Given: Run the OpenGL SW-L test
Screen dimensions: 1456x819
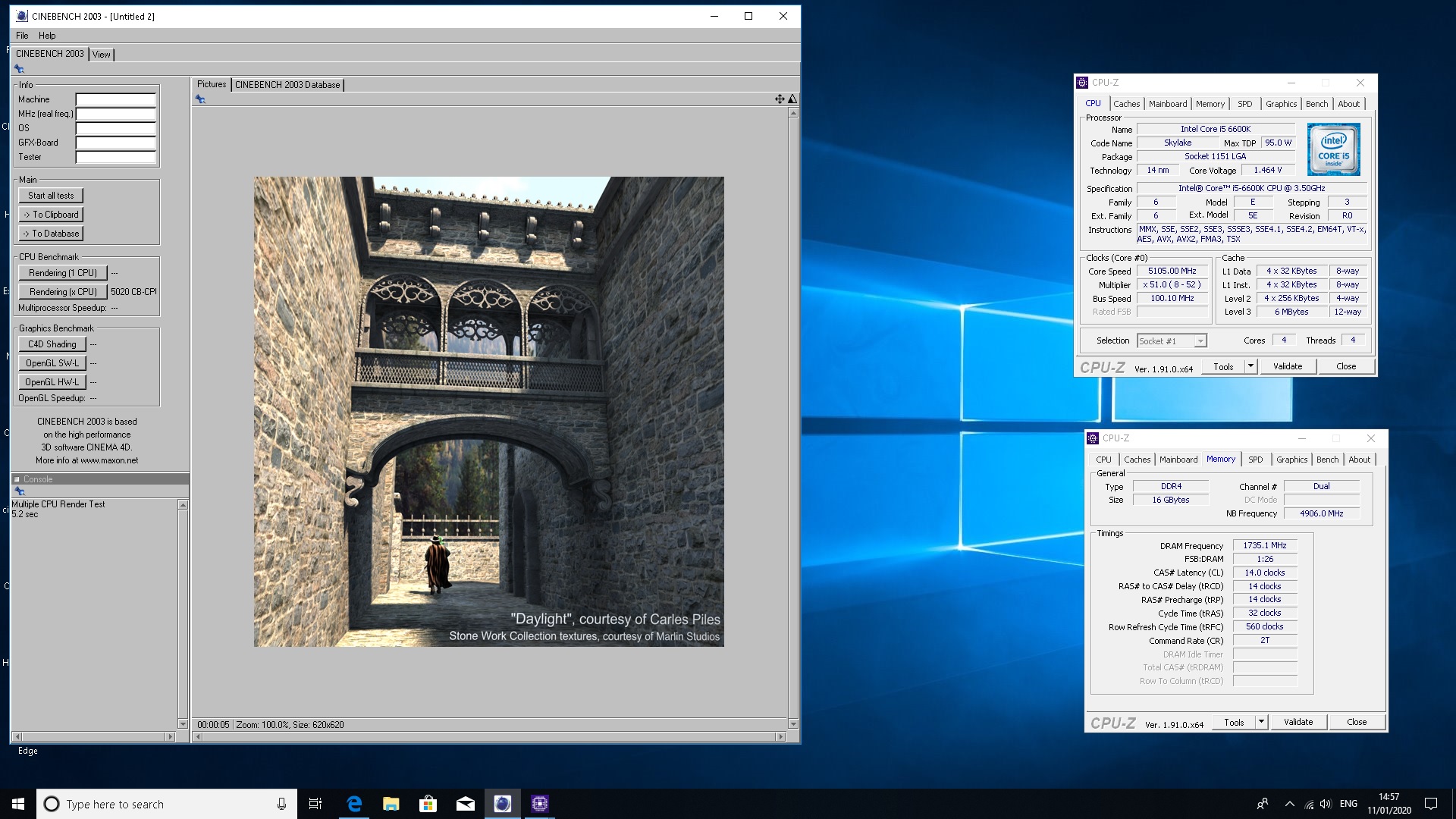Looking at the screenshot, I should (x=52, y=363).
